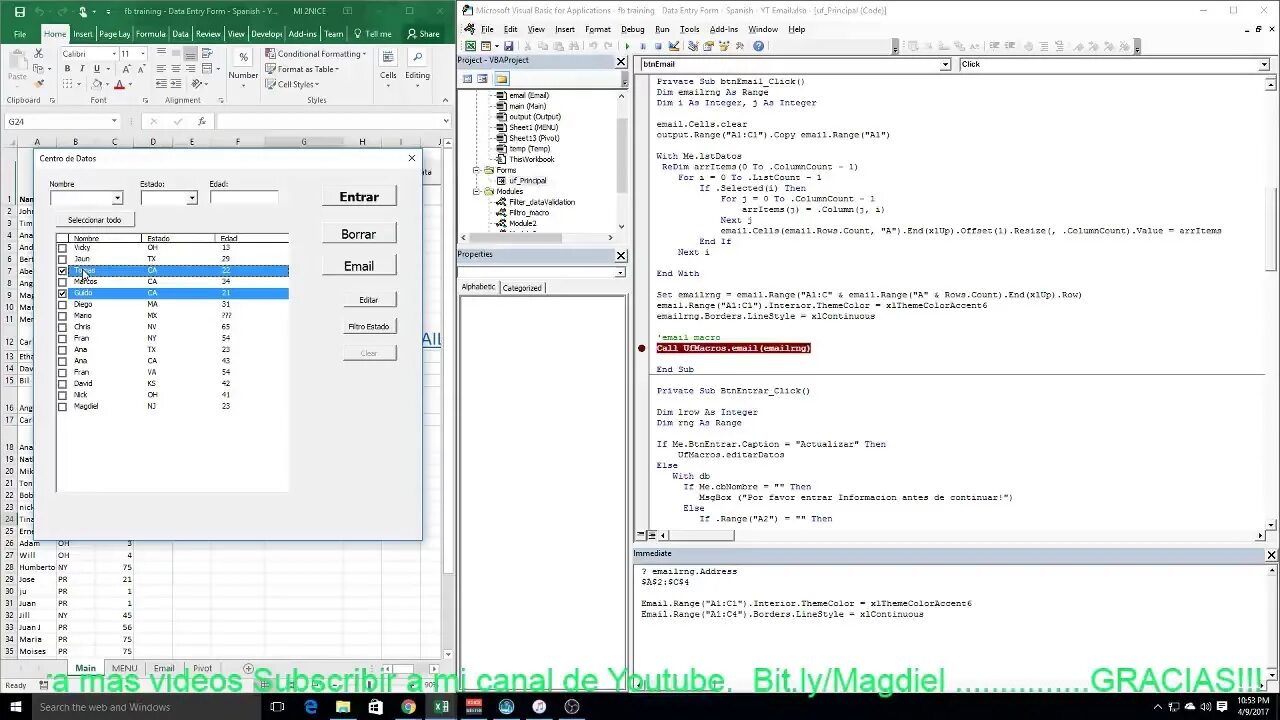This screenshot has height=720, width=1280.
Task: Click the Seleccionar todo button
Action: point(94,220)
